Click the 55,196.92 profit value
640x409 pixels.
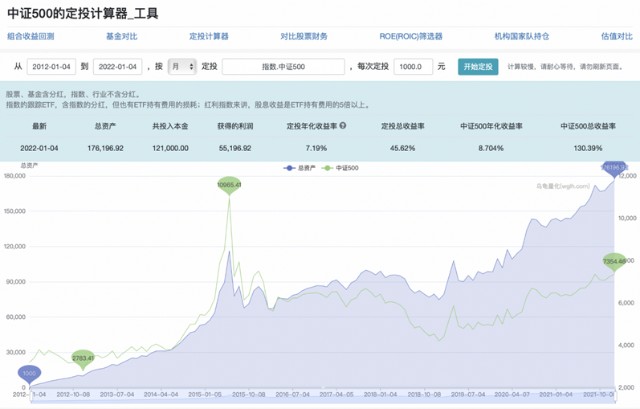click(x=235, y=148)
